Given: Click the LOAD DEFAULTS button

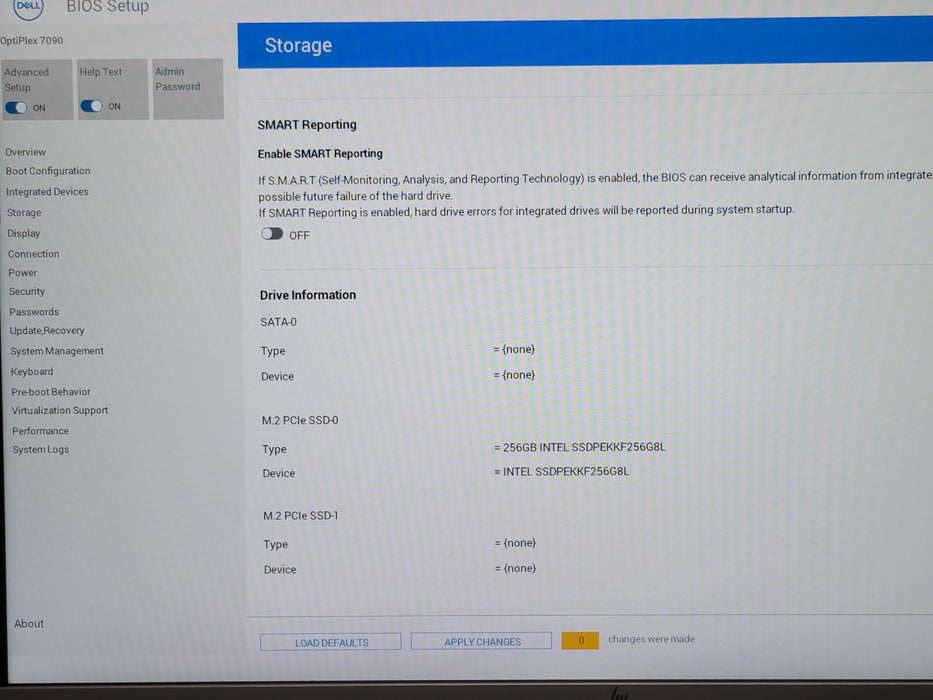Looking at the screenshot, I should [331, 642].
